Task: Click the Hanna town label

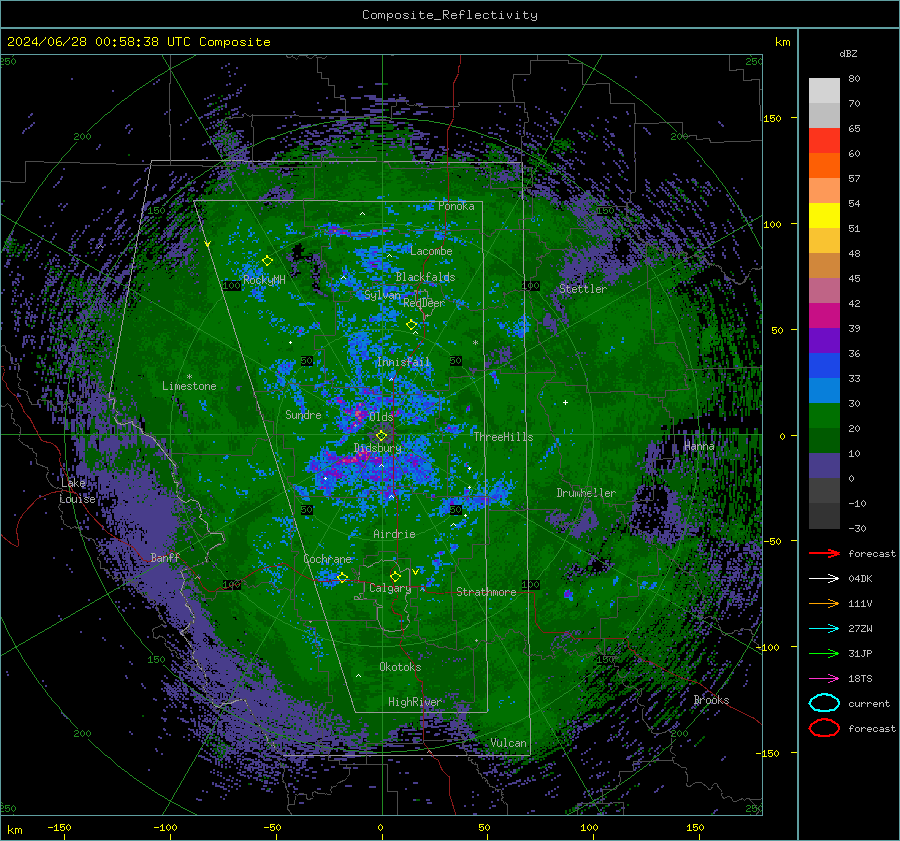Action: (699, 446)
